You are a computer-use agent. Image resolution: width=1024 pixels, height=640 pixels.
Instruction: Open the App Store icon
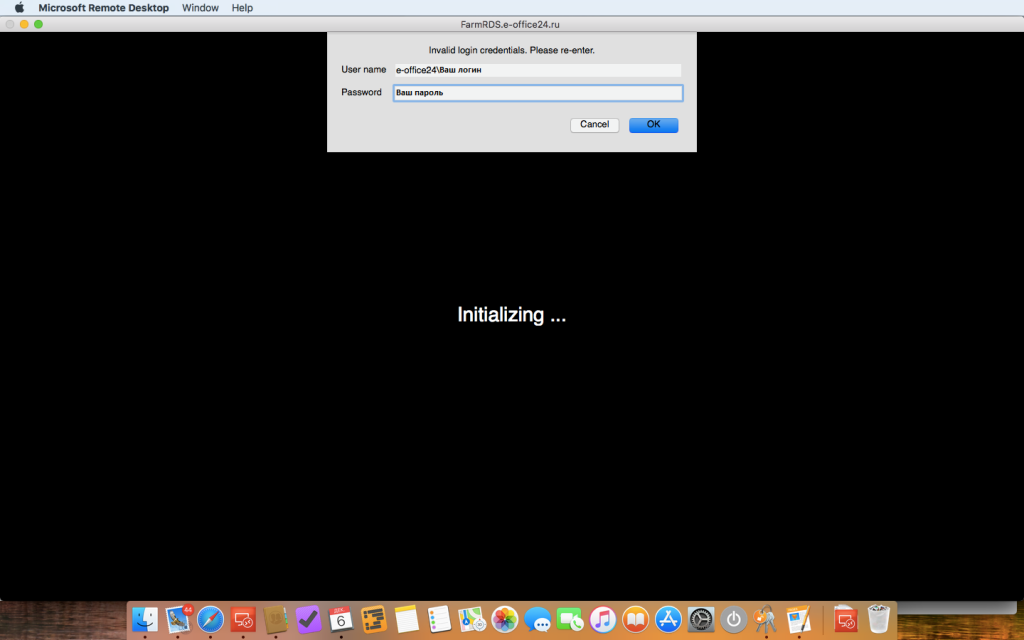tap(668, 619)
